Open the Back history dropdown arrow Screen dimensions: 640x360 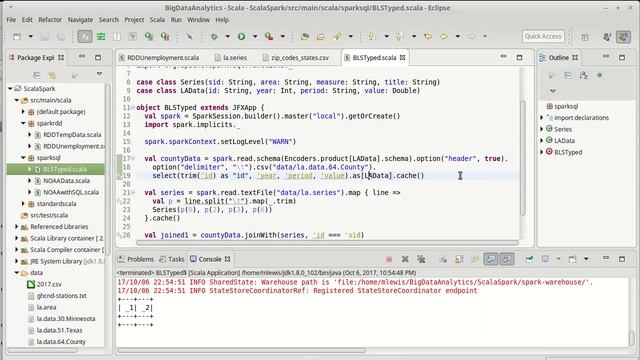click(x=458, y=36)
